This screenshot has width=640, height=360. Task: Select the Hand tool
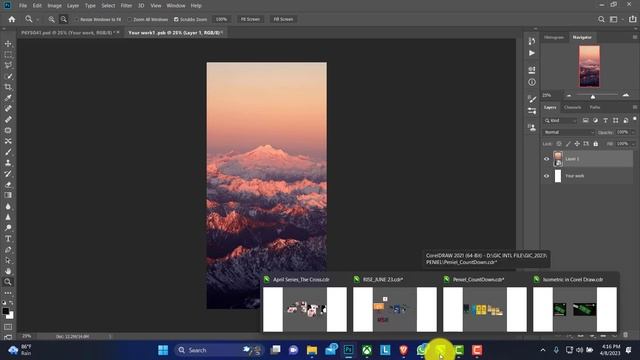point(8,271)
